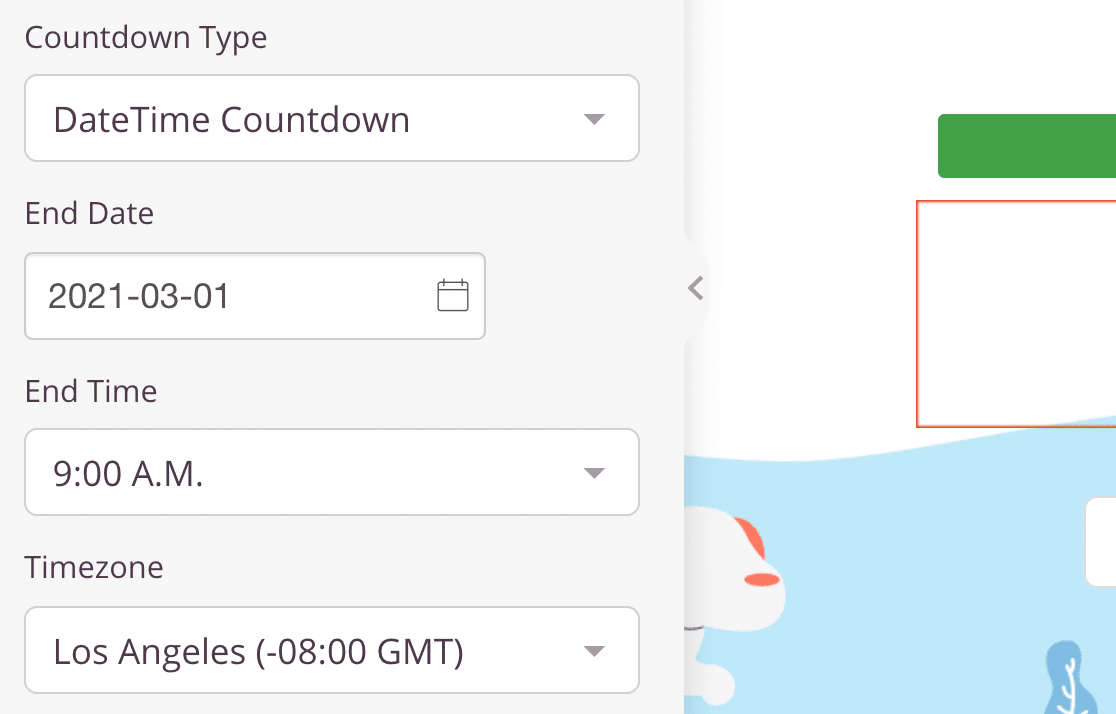Collapse the settings sidebar with the left chevron
1116x714 pixels.
tap(696, 288)
